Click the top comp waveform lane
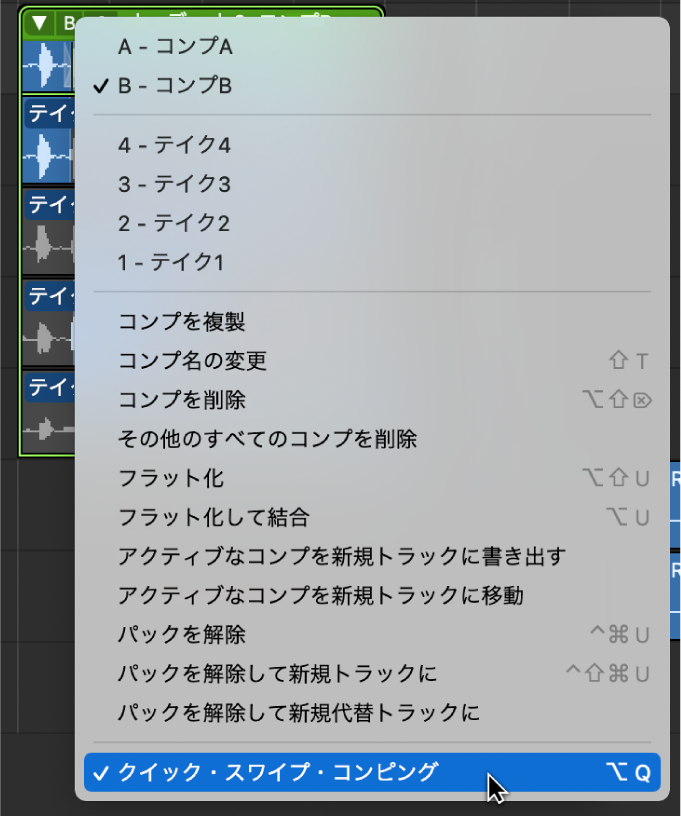 (48, 65)
